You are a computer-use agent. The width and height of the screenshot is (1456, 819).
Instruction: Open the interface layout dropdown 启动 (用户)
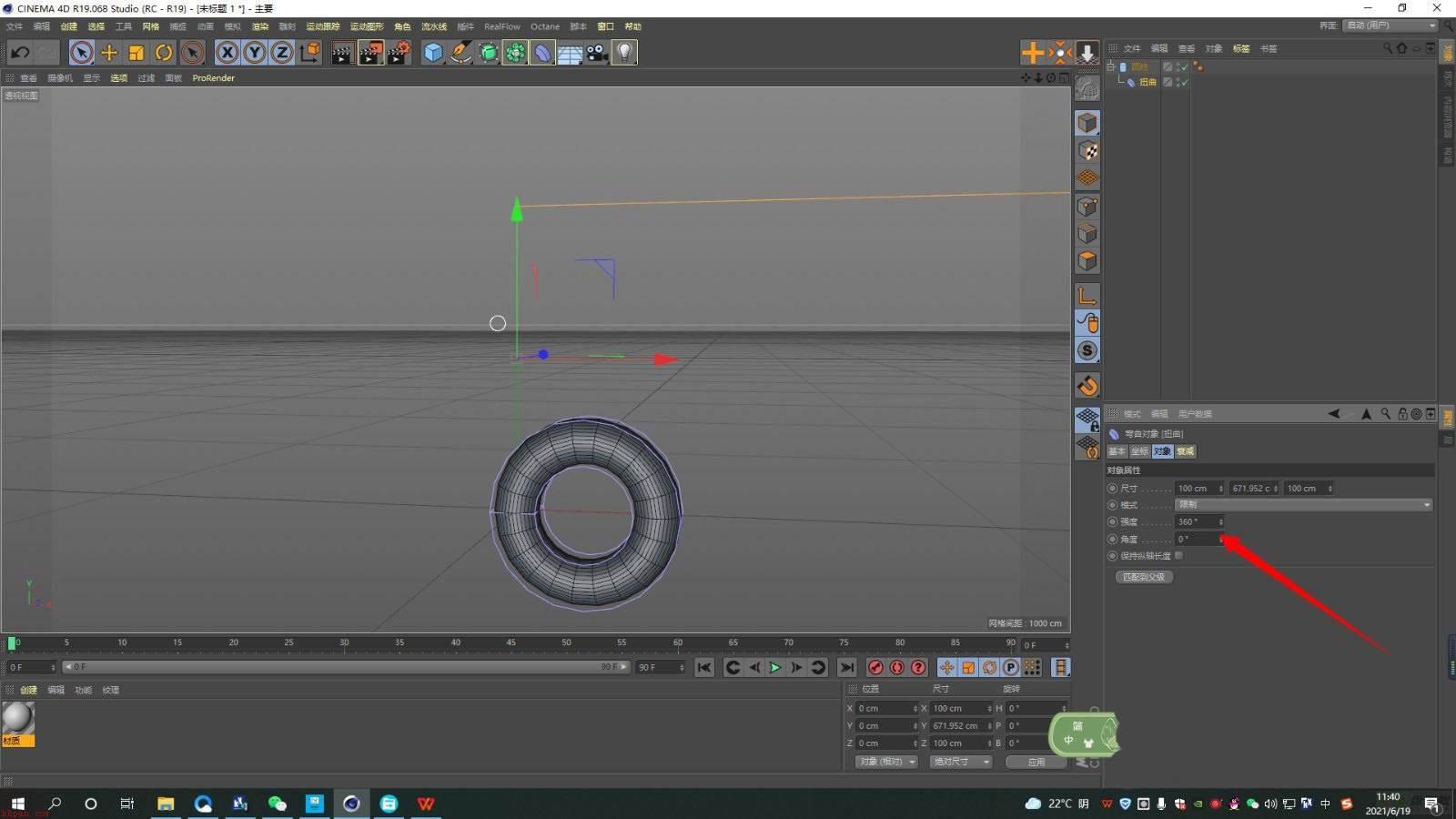pyautogui.click(x=1390, y=25)
